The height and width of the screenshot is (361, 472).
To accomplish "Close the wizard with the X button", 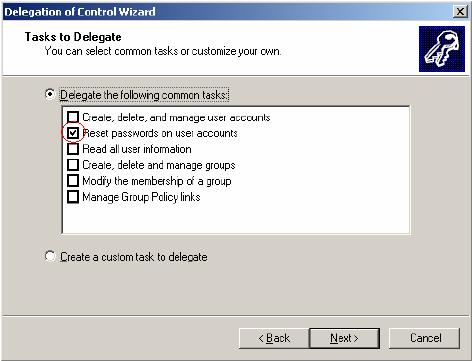I will click(x=460, y=12).
